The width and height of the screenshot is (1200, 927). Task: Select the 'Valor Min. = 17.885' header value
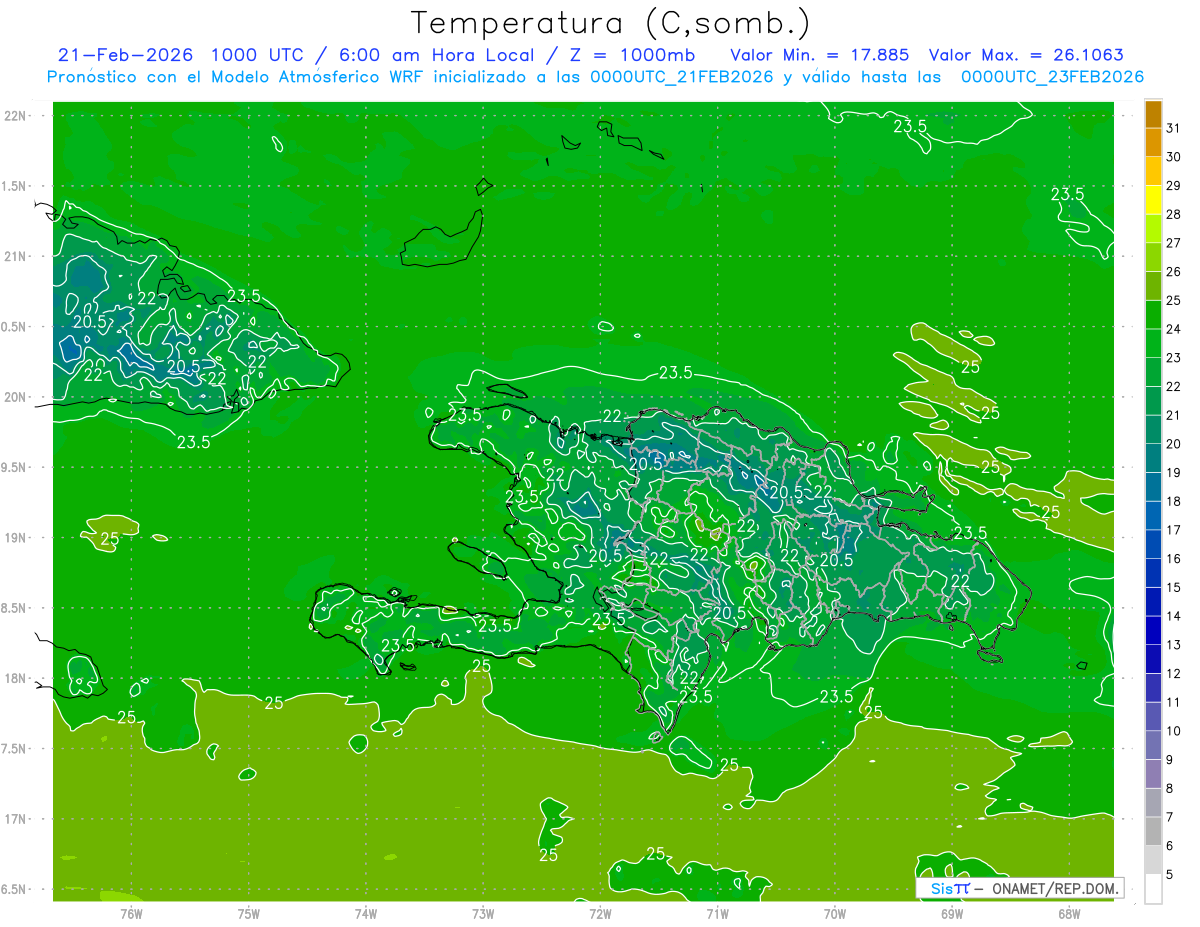(820, 55)
